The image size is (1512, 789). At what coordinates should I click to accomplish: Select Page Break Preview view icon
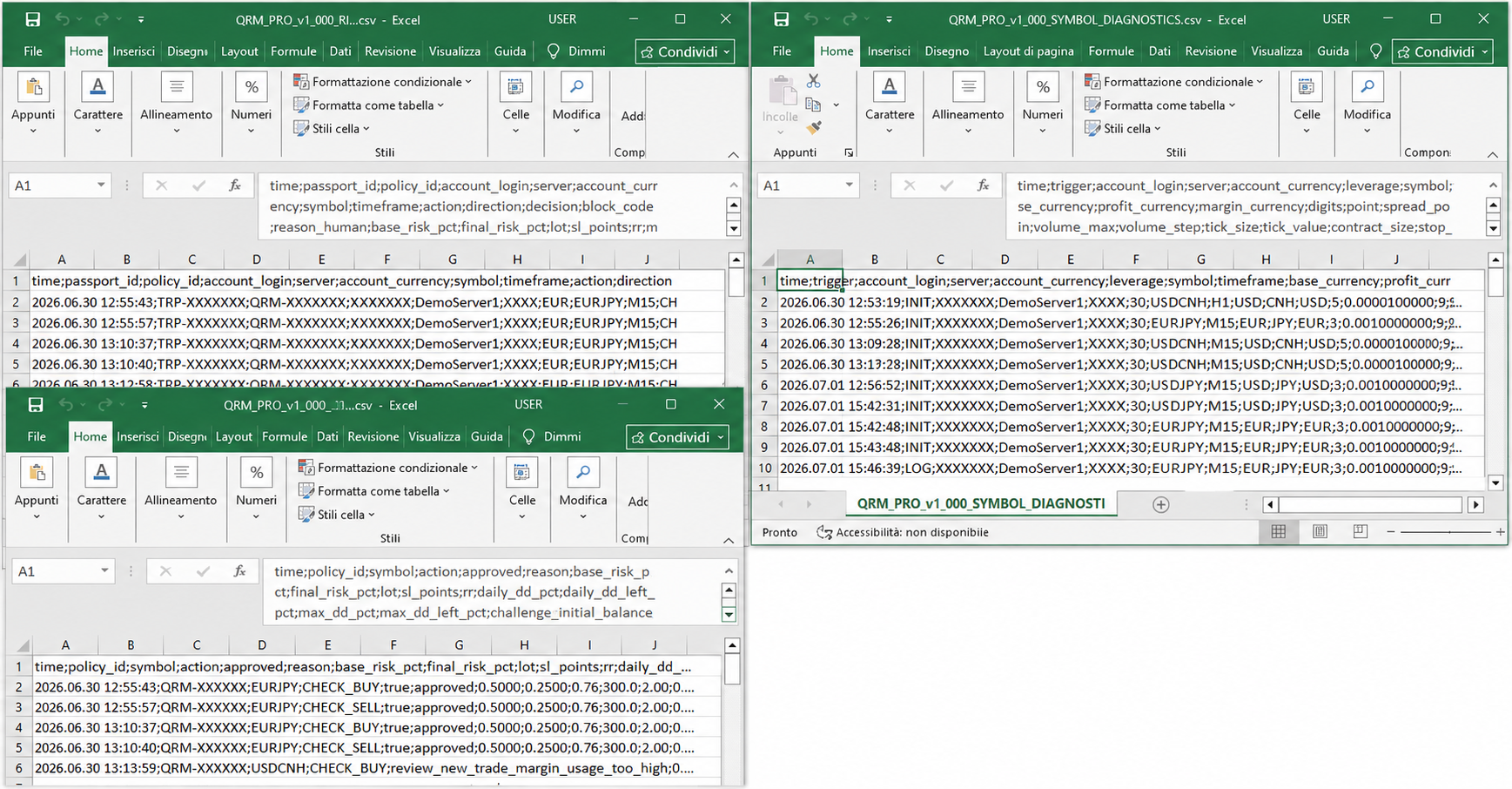pos(1360,532)
